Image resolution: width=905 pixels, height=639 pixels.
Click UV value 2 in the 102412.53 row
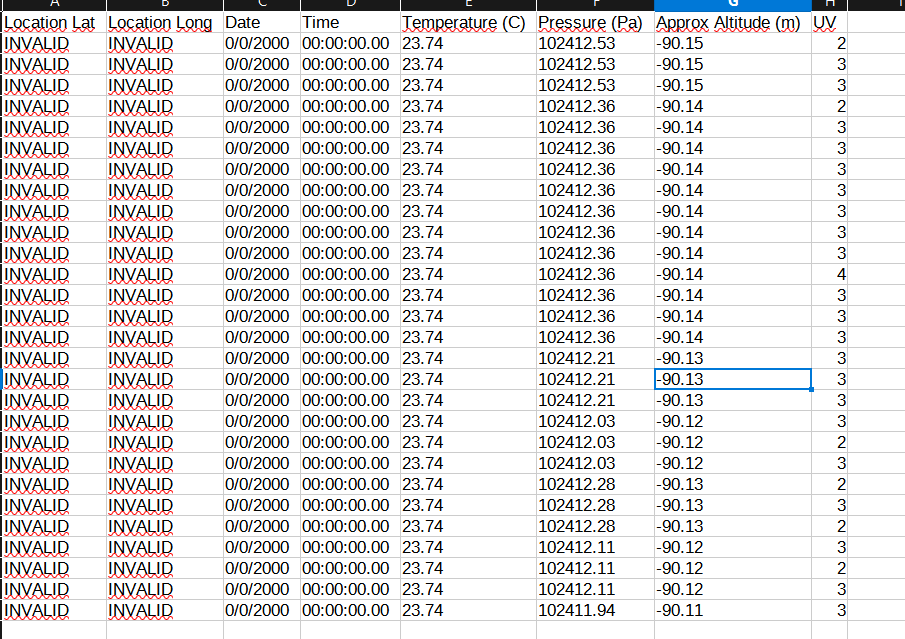[x=829, y=43]
